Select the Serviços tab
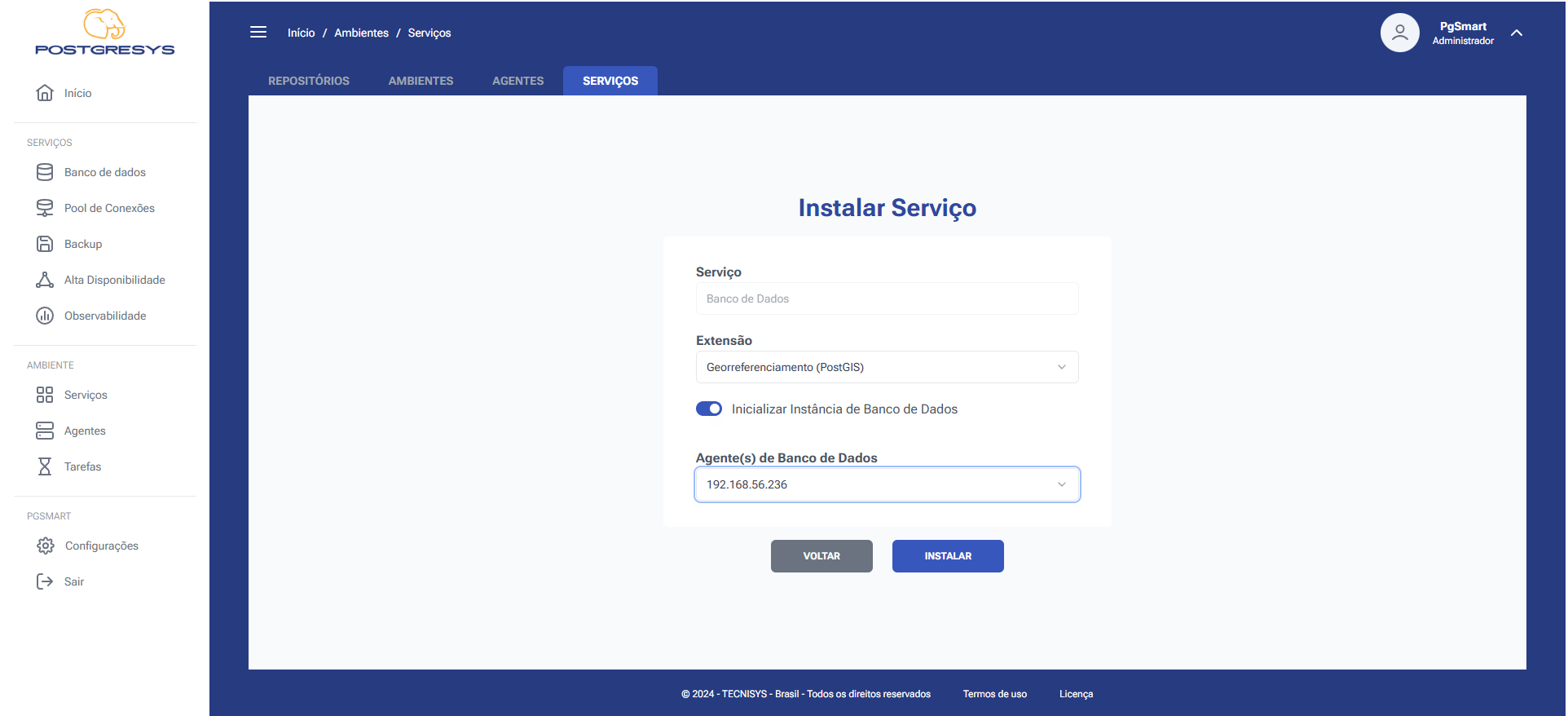Image resolution: width=1568 pixels, height=716 pixels. point(610,81)
